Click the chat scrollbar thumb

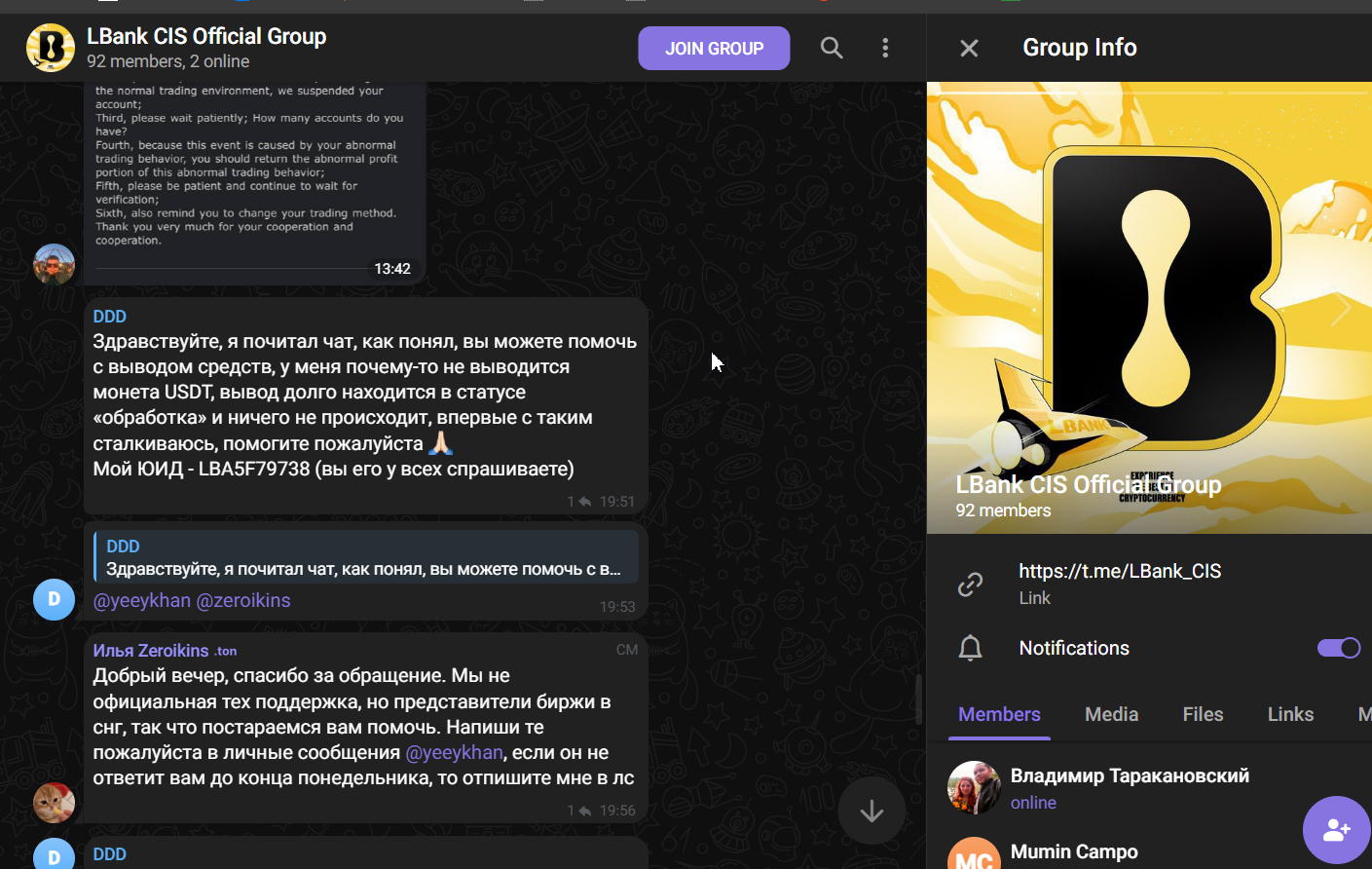917,698
